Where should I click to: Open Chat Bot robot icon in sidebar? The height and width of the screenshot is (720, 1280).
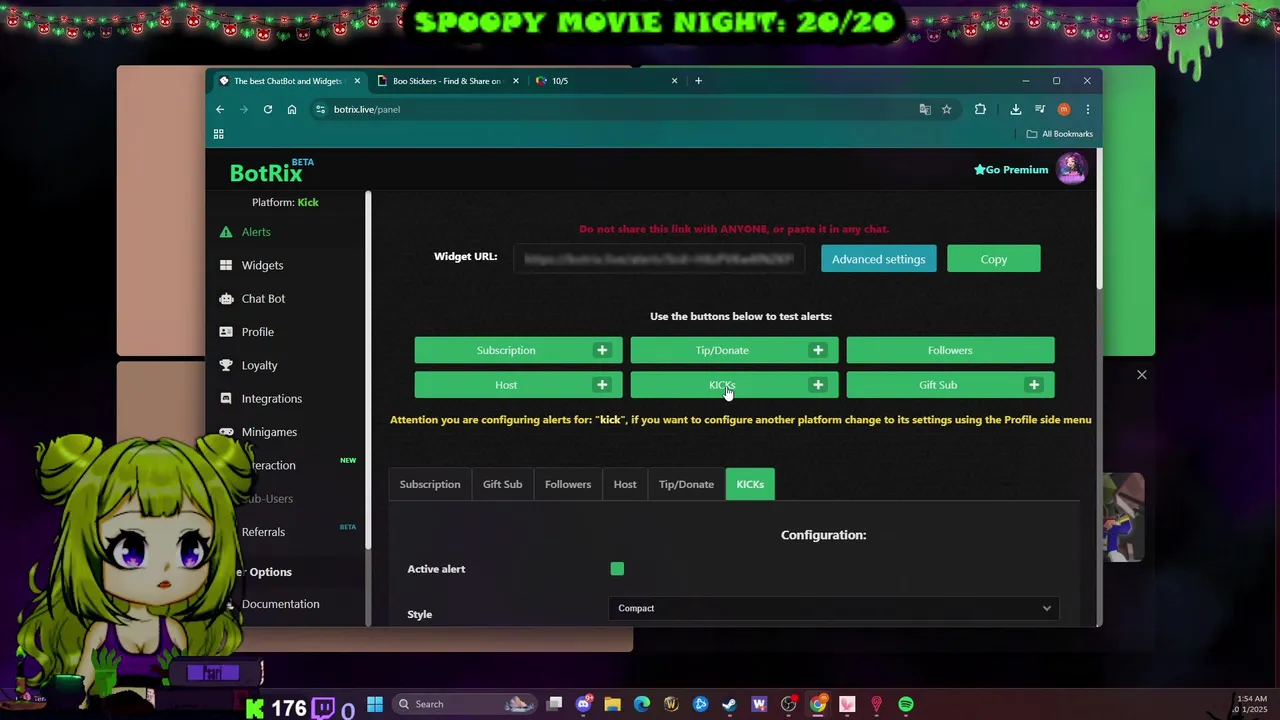click(226, 298)
